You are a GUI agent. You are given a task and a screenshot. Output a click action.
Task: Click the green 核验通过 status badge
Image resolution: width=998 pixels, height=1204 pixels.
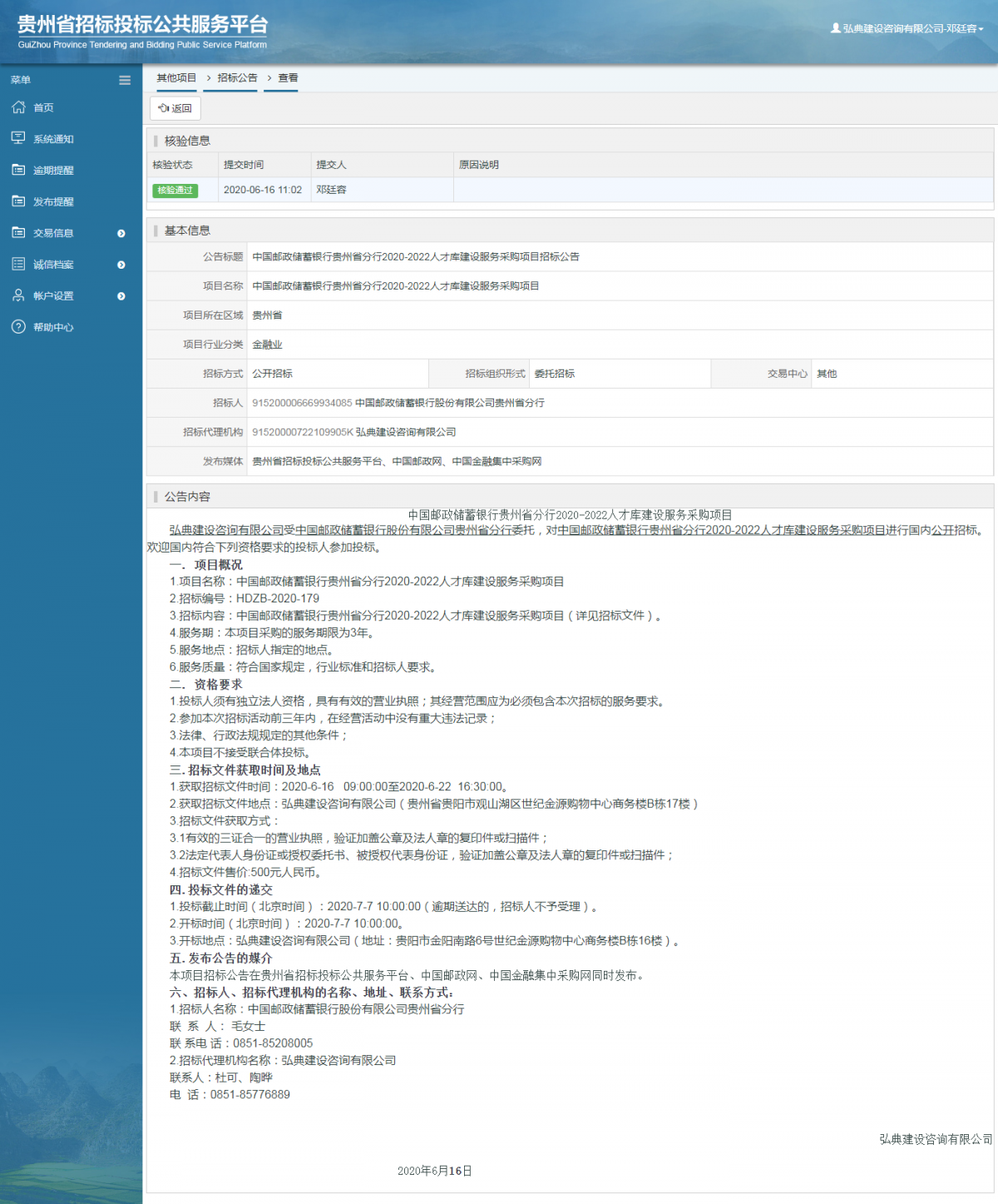(x=175, y=191)
